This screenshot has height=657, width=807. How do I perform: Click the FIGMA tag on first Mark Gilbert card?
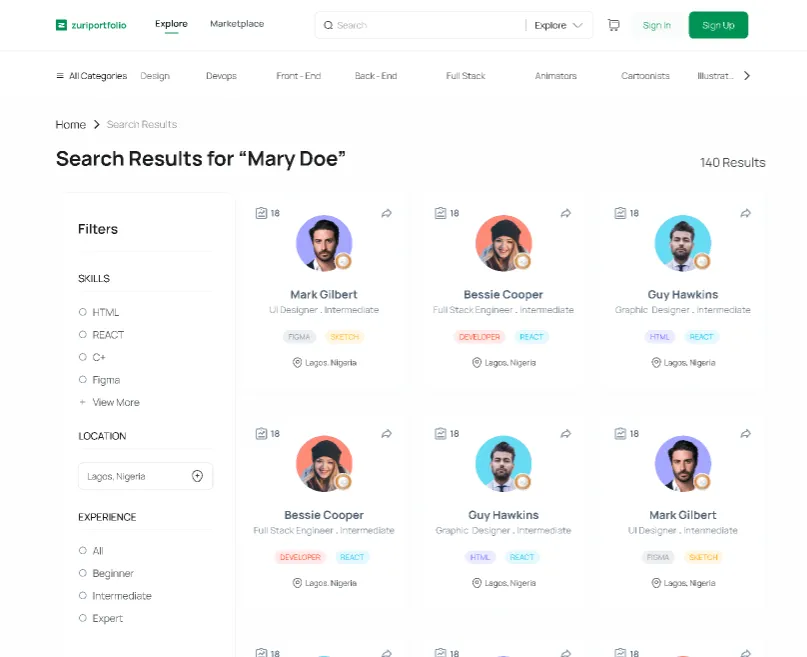(299, 337)
